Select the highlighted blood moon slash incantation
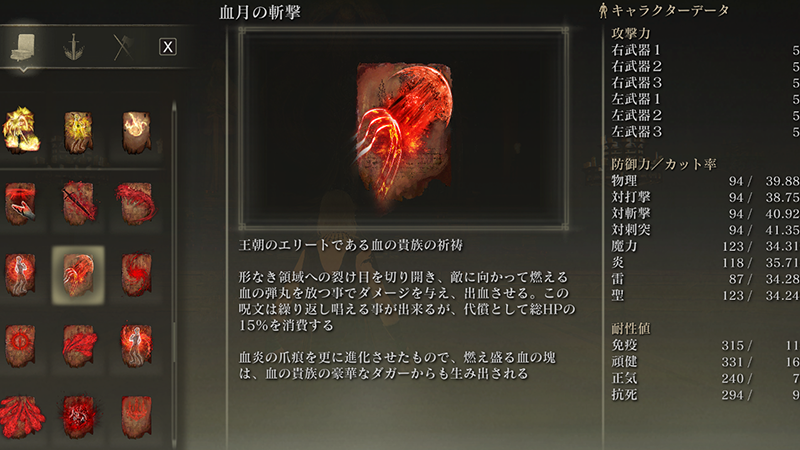Viewport: 800px width, 450px height. (79, 275)
